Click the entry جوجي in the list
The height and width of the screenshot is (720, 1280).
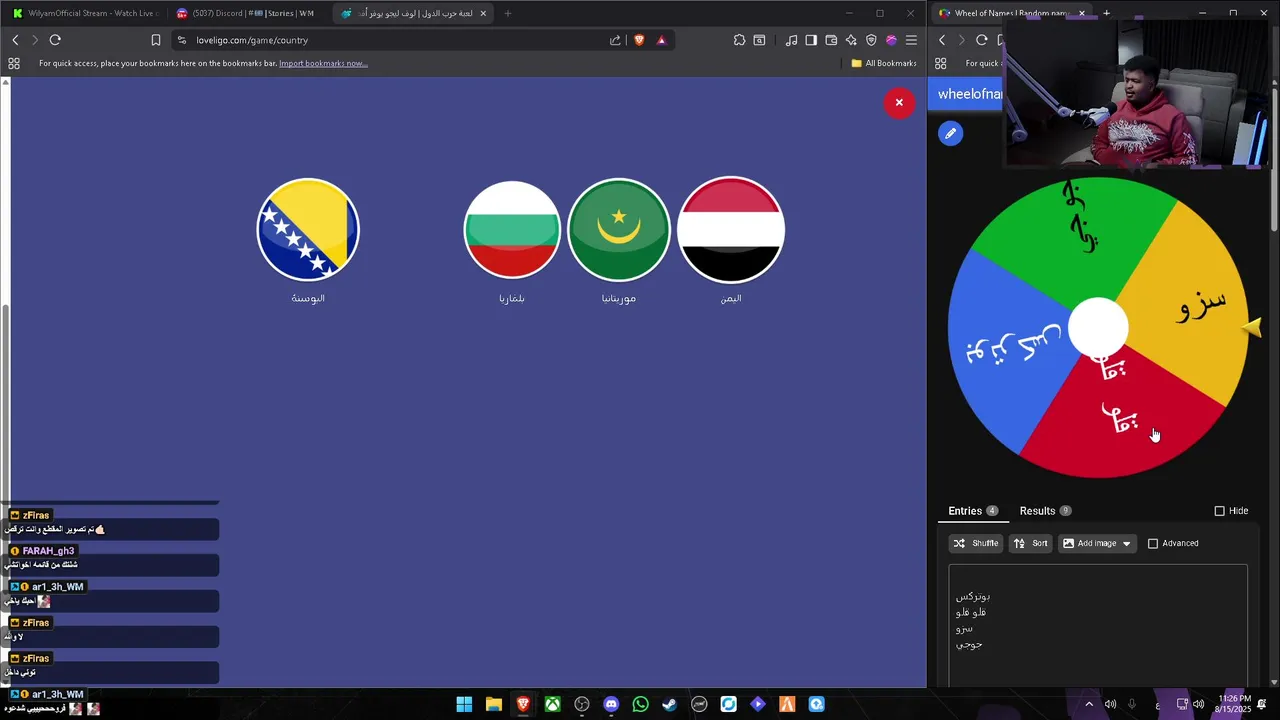click(x=969, y=645)
